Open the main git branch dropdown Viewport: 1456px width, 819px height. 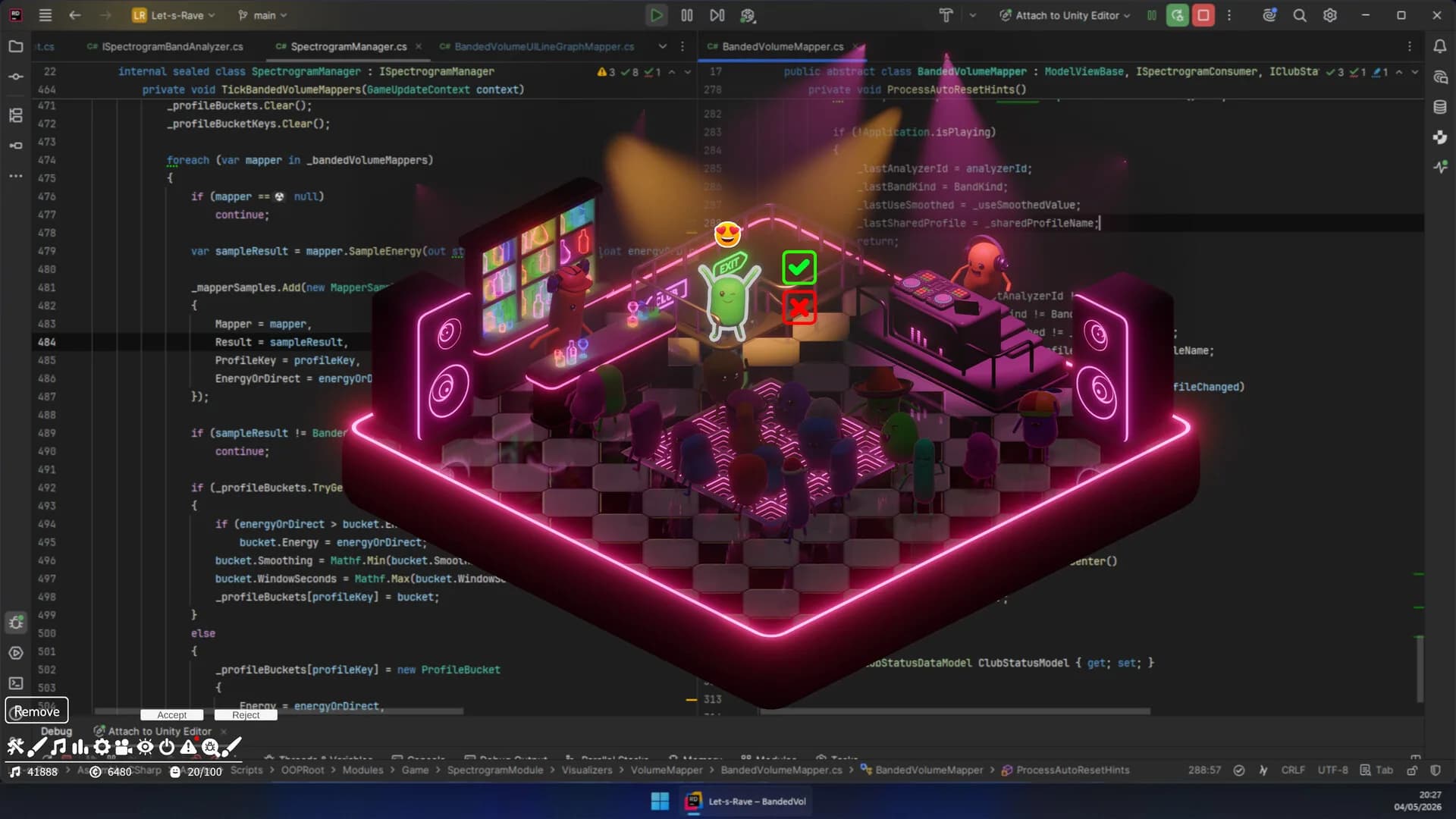pos(262,15)
